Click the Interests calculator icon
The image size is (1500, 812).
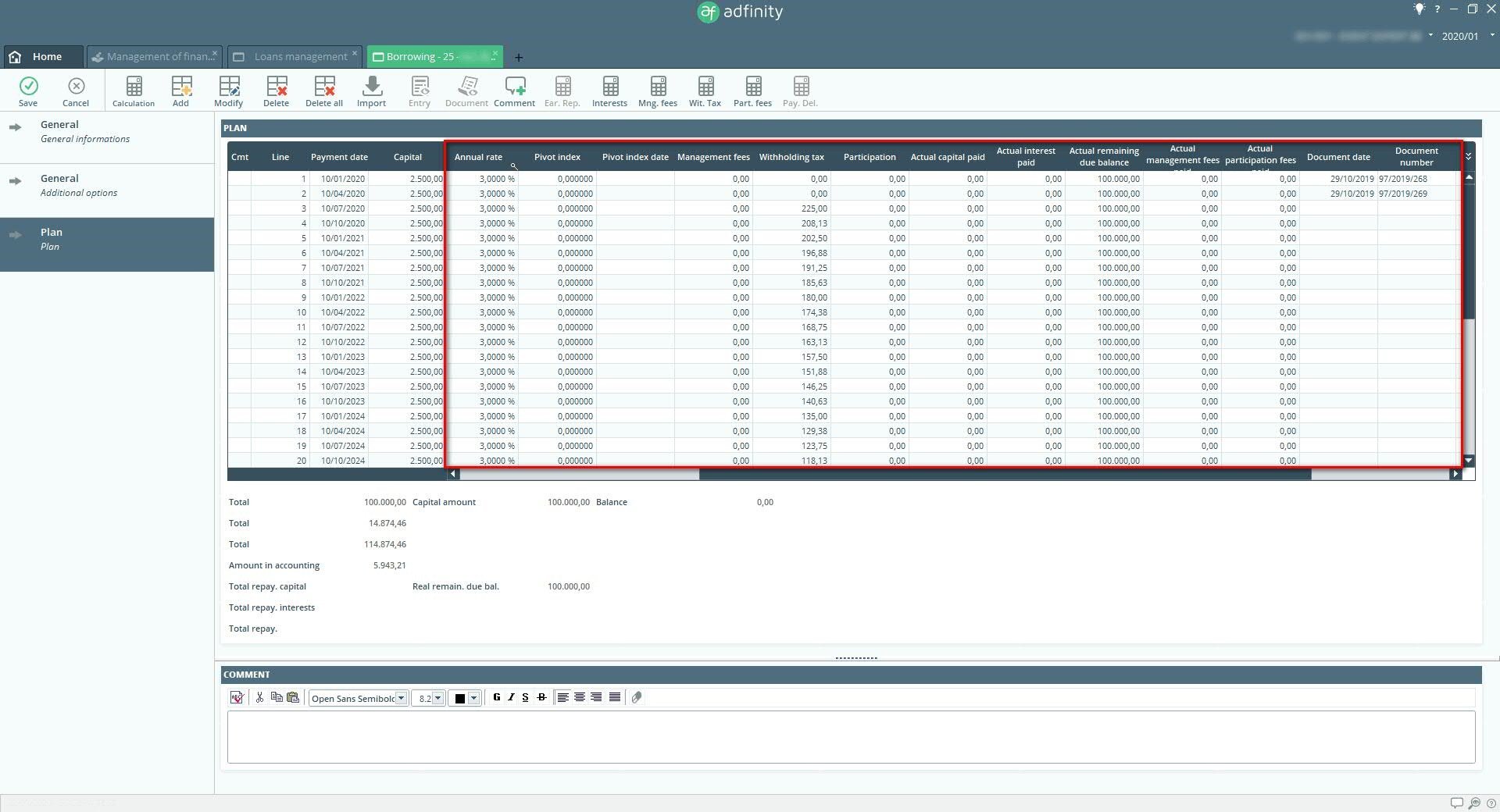tap(610, 91)
